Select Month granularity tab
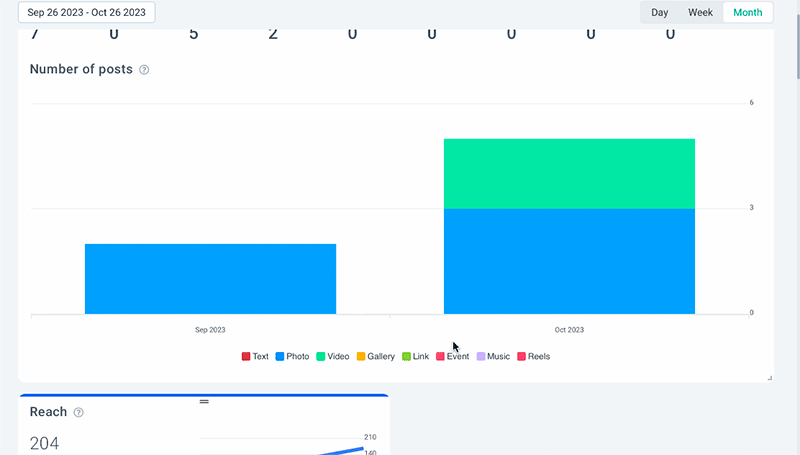Screen dimensions: 800x455 tap(747, 13)
